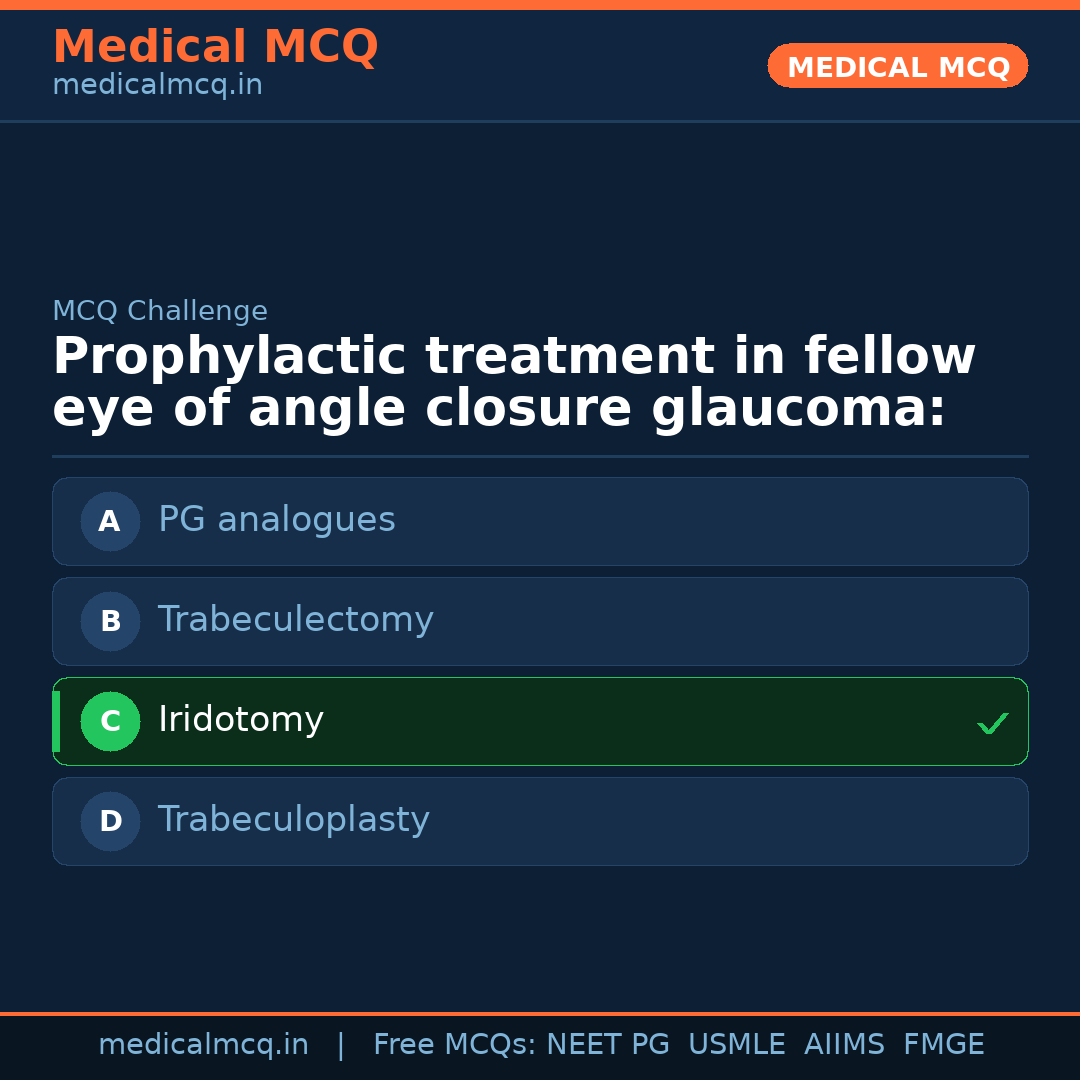Choose the Trabeculoplasty answer
The image size is (1080, 1080).
(x=293, y=820)
